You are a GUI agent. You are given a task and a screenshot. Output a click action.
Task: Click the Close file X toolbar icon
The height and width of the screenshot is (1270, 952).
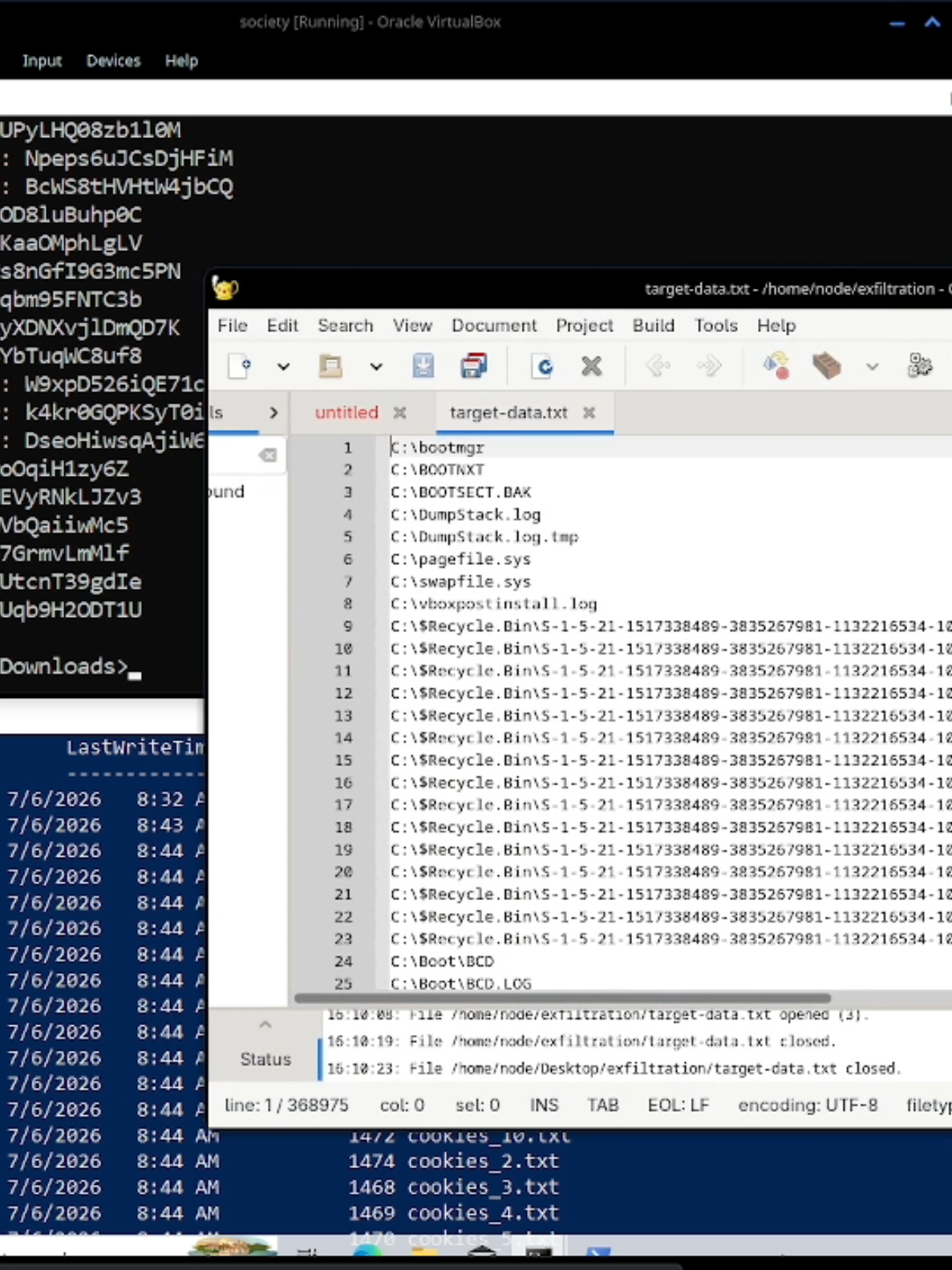(x=592, y=367)
